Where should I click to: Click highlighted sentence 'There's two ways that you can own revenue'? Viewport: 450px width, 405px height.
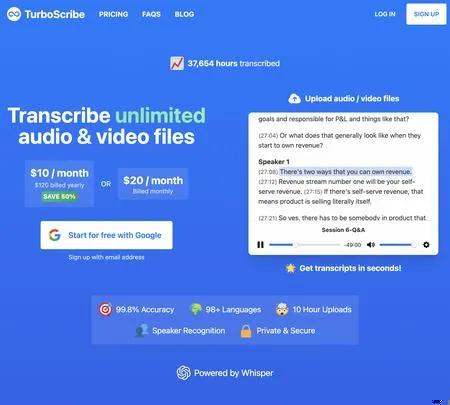pos(345,172)
